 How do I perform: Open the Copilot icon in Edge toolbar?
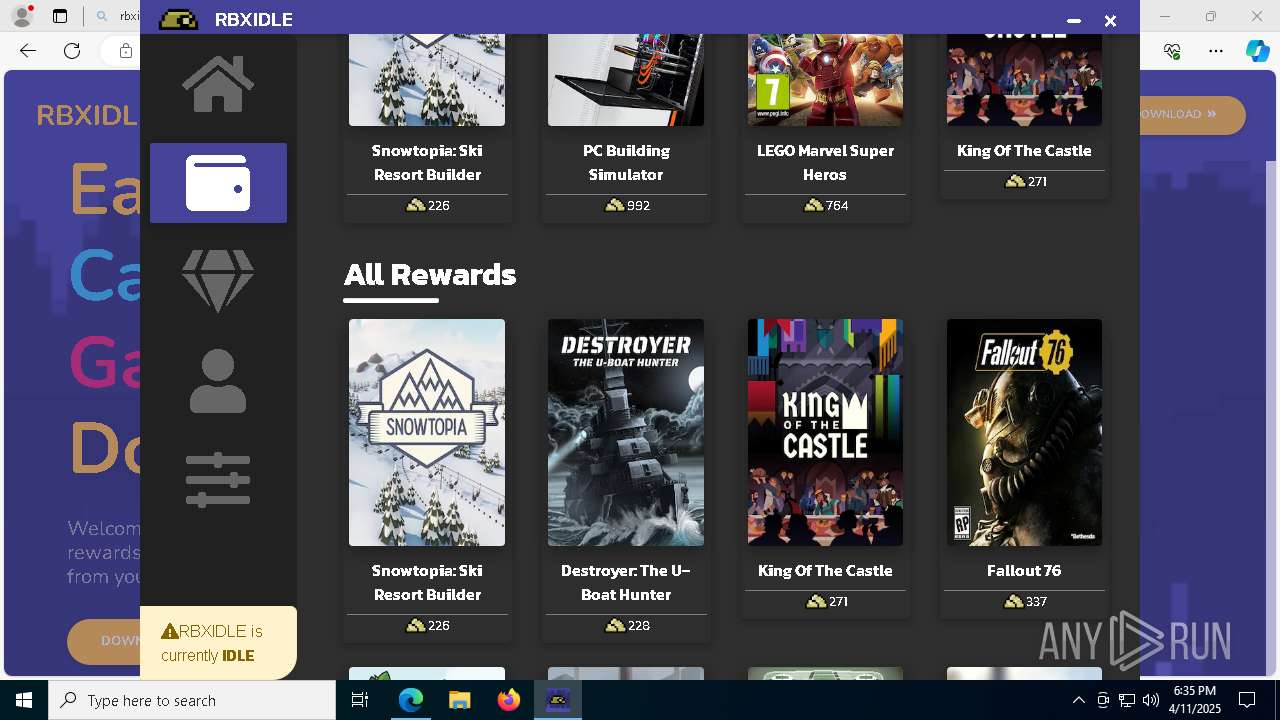[1257, 51]
